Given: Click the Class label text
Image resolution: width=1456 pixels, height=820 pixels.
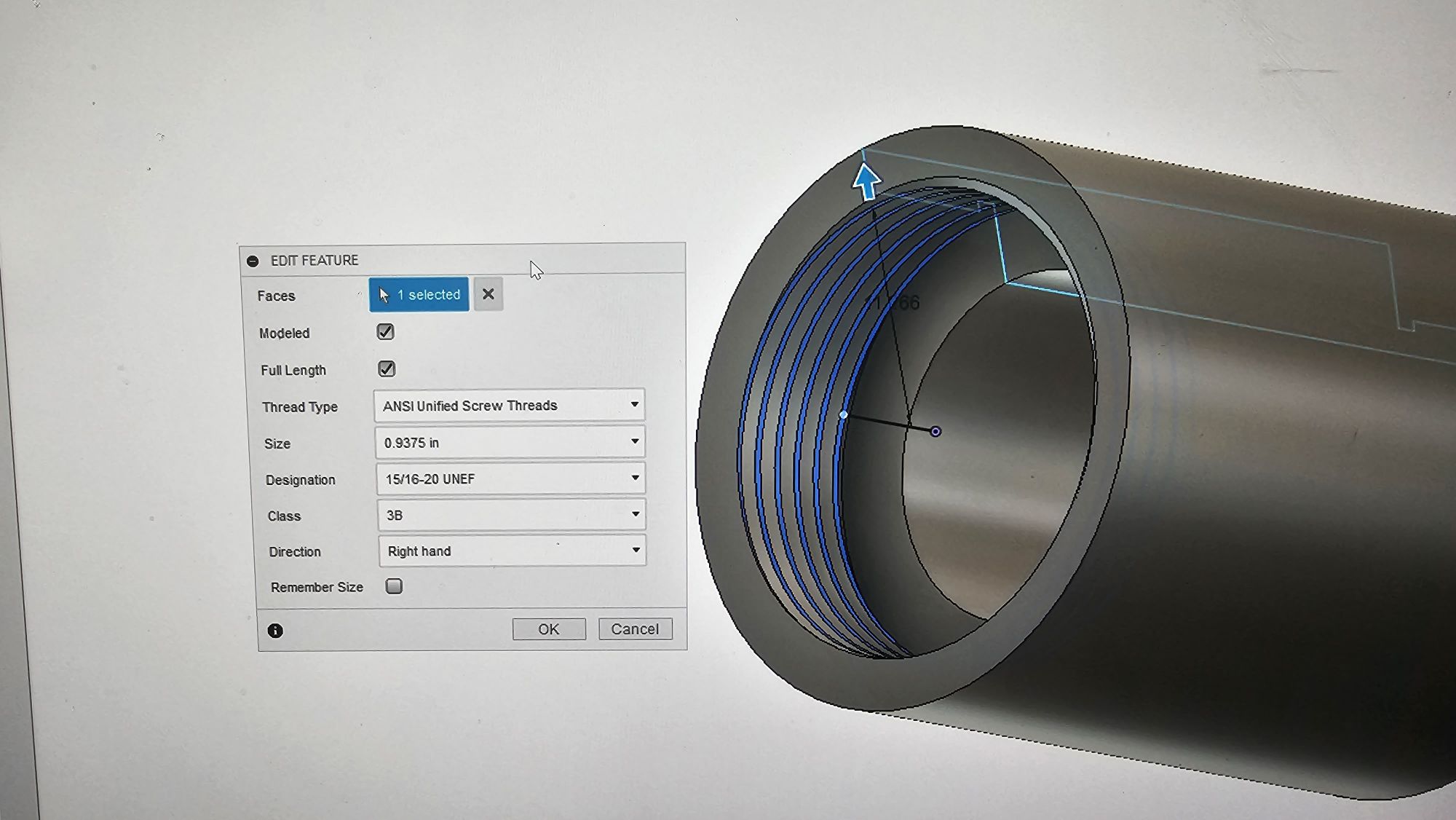Looking at the screenshot, I should coord(284,516).
